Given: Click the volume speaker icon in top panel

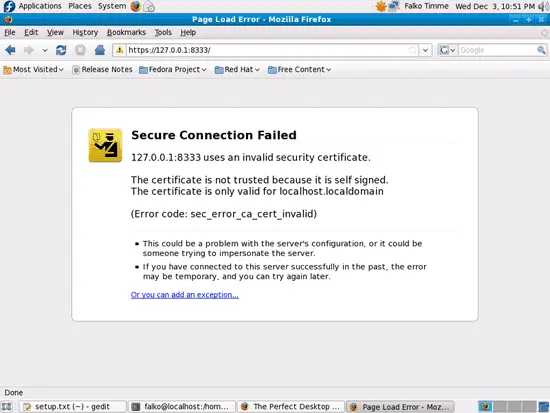Looking at the screenshot, I should coord(543,6).
